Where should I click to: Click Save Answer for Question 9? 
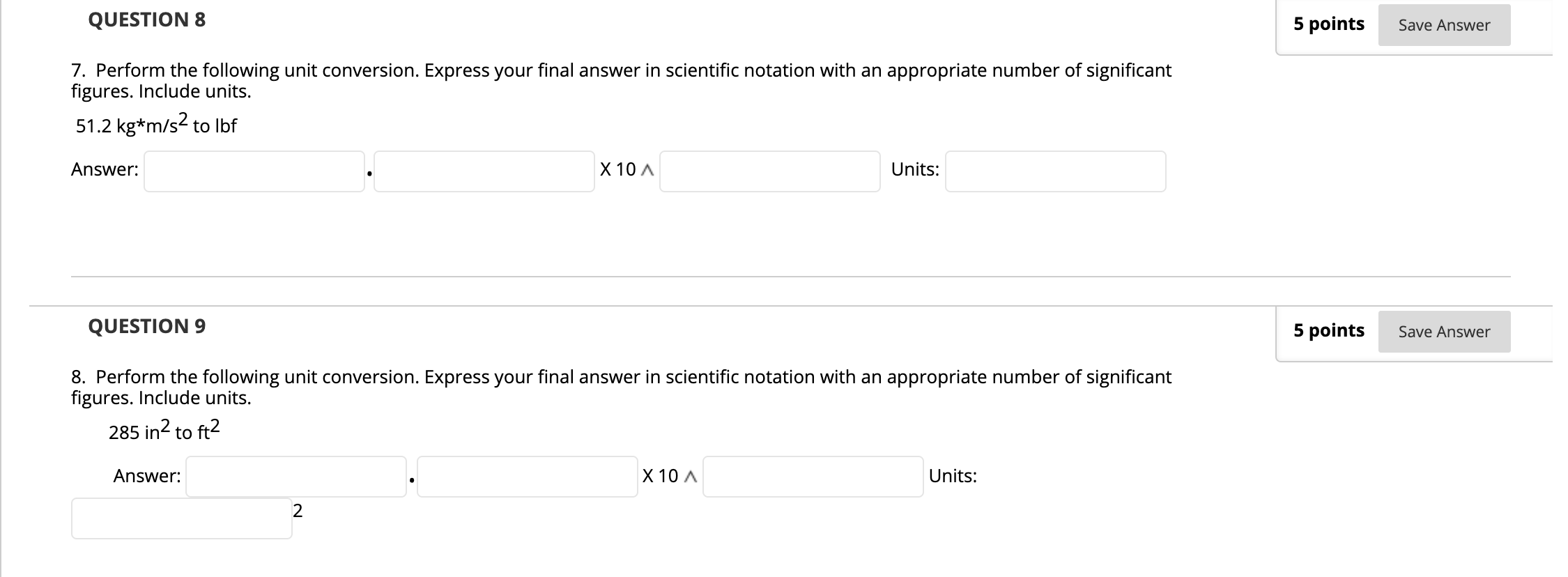click(1443, 332)
